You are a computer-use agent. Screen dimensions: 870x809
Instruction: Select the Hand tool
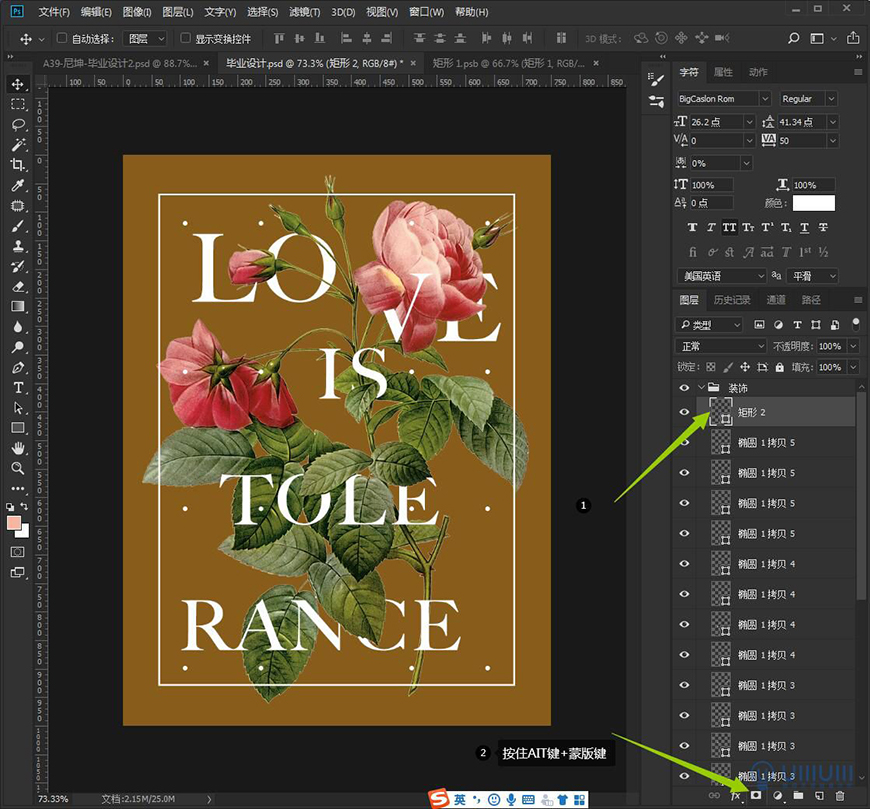click(18, 448)
